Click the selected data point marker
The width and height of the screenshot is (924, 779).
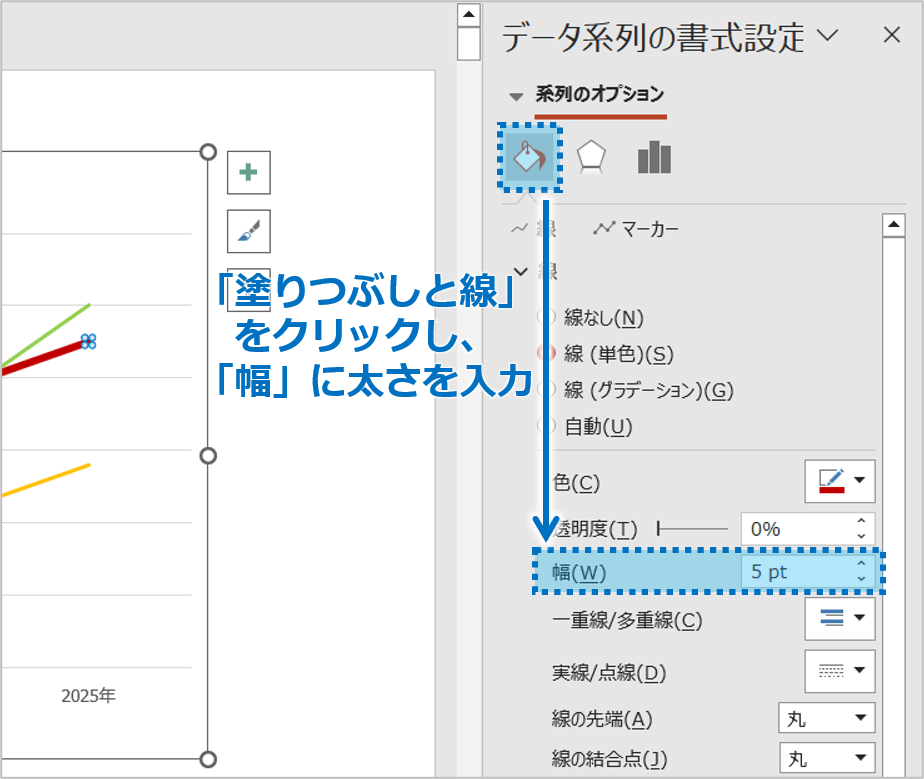88,341
